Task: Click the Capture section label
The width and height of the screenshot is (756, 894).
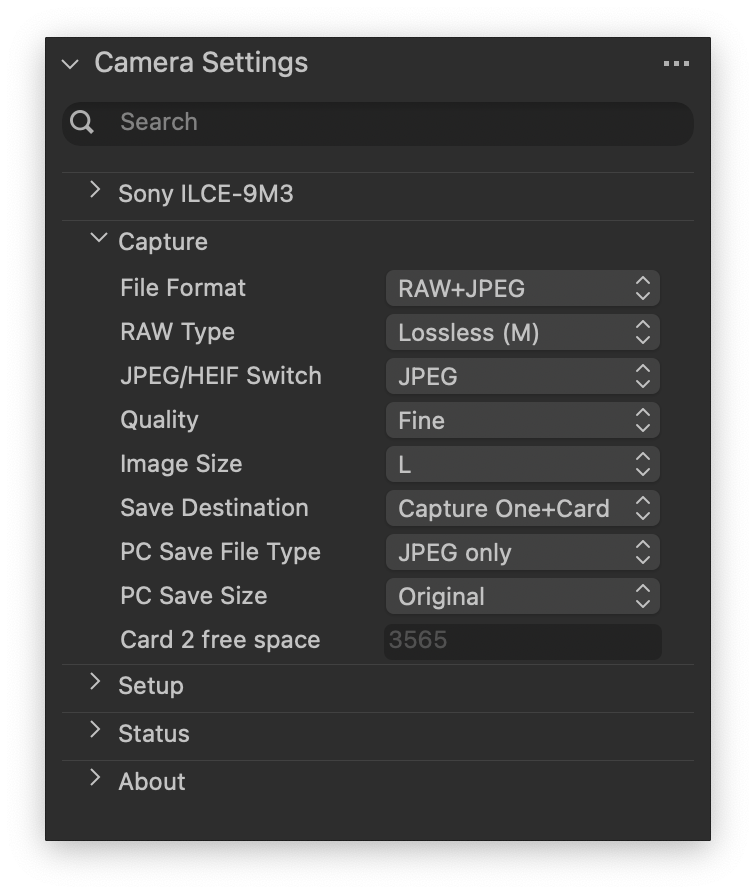Action: pyautogui.click(x=163, y=242)
